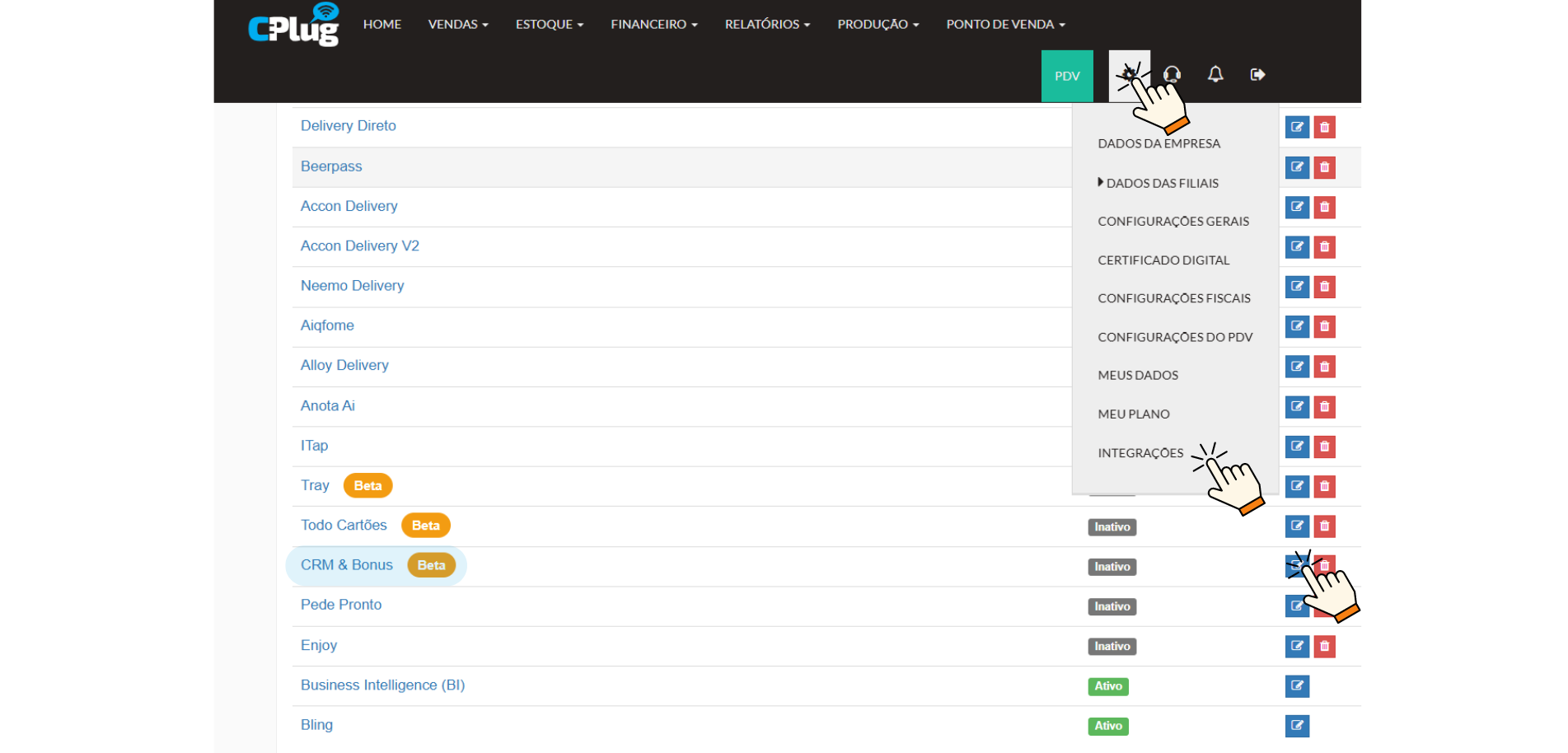The image size is (1568, 753).
Task: Edit the Accon Delivery V2 integration
Action: (1297, 246)
